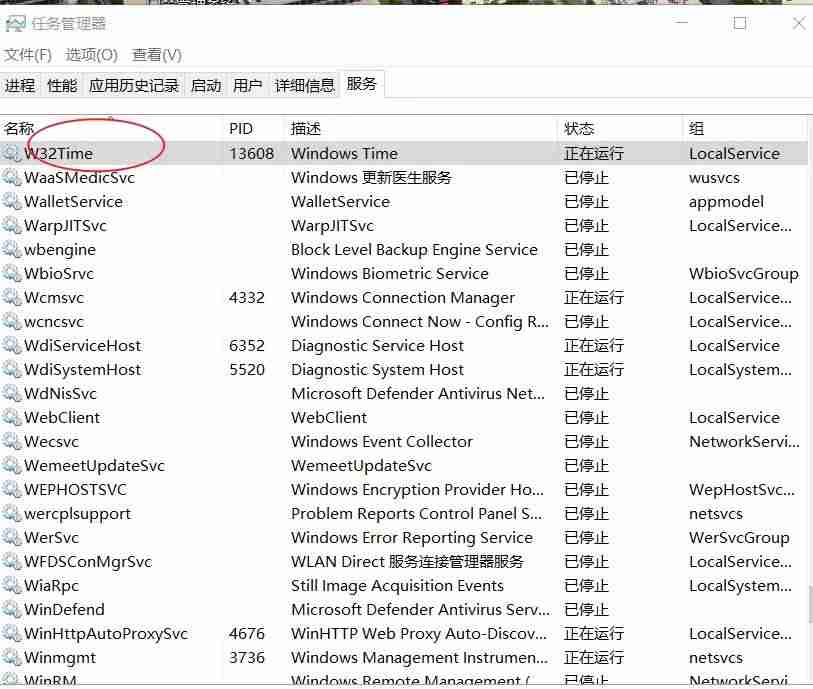Select the WemeetUpdateSvc service name
Image resolution: width=813 pixels, height=689 pixels.
click(x=94, y=466)
